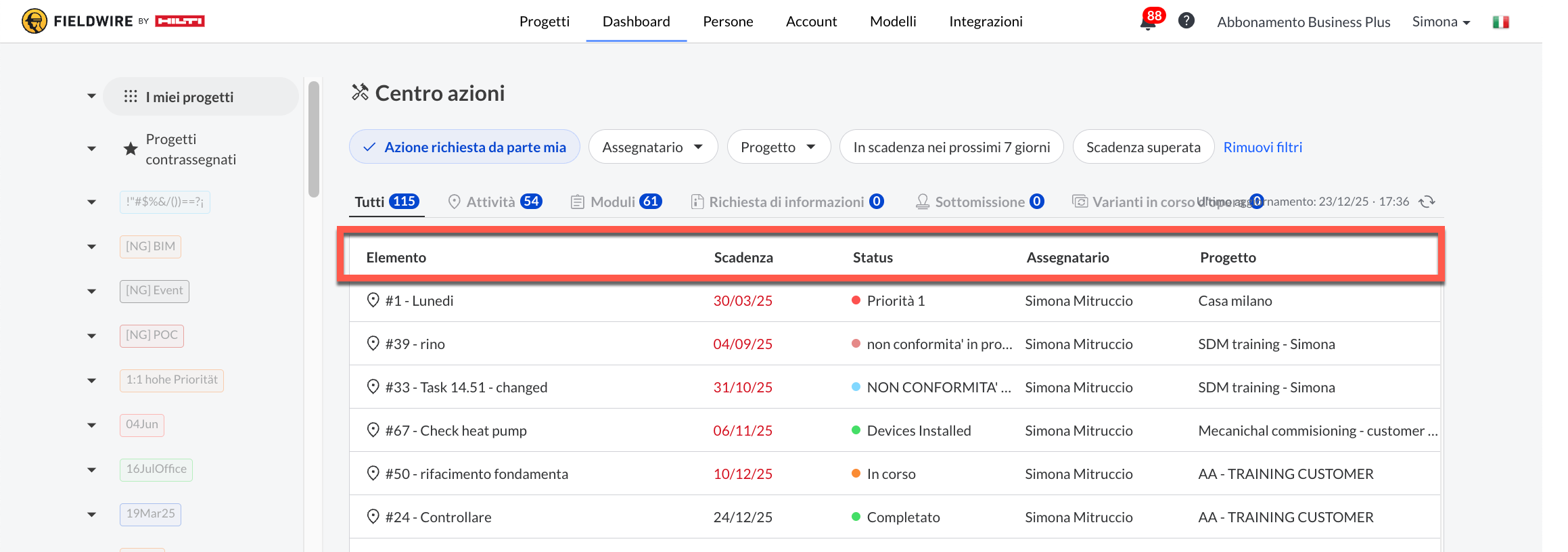Click the star icon for Progetti contrassegnati
This screenshot has height=552, width=1568.
[x=131, y=149]
